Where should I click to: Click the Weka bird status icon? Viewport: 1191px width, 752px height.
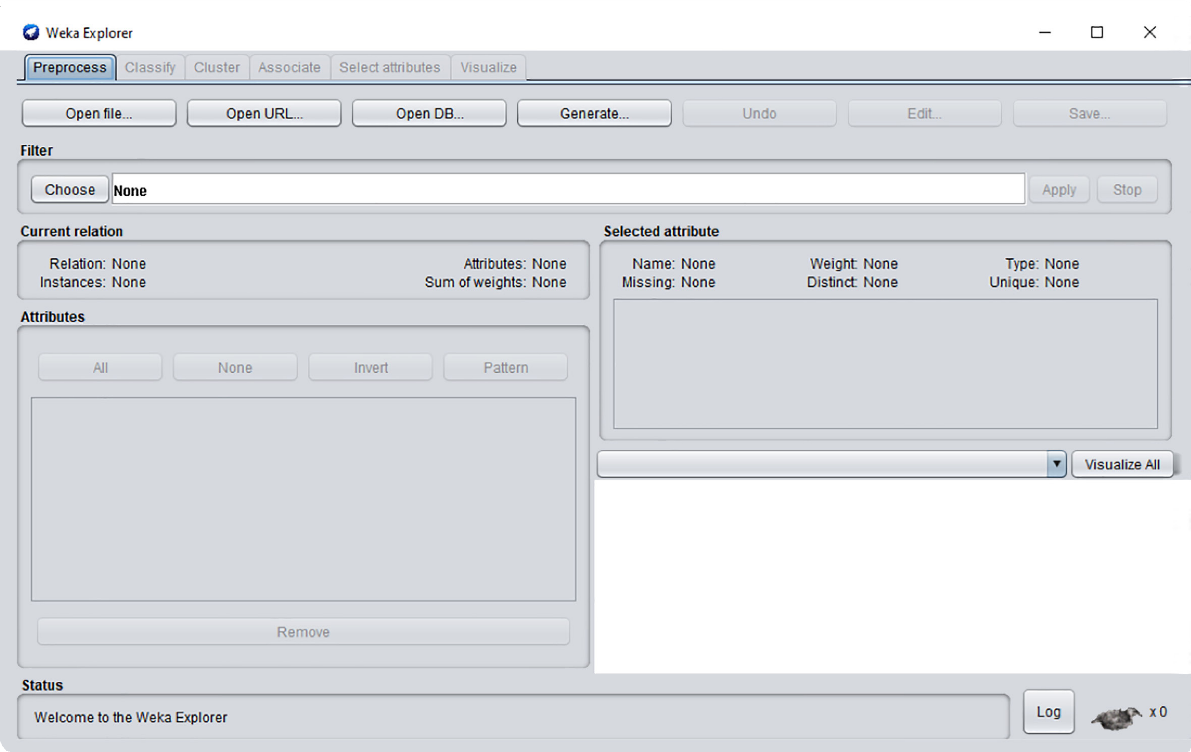[x=1117, y=716]
